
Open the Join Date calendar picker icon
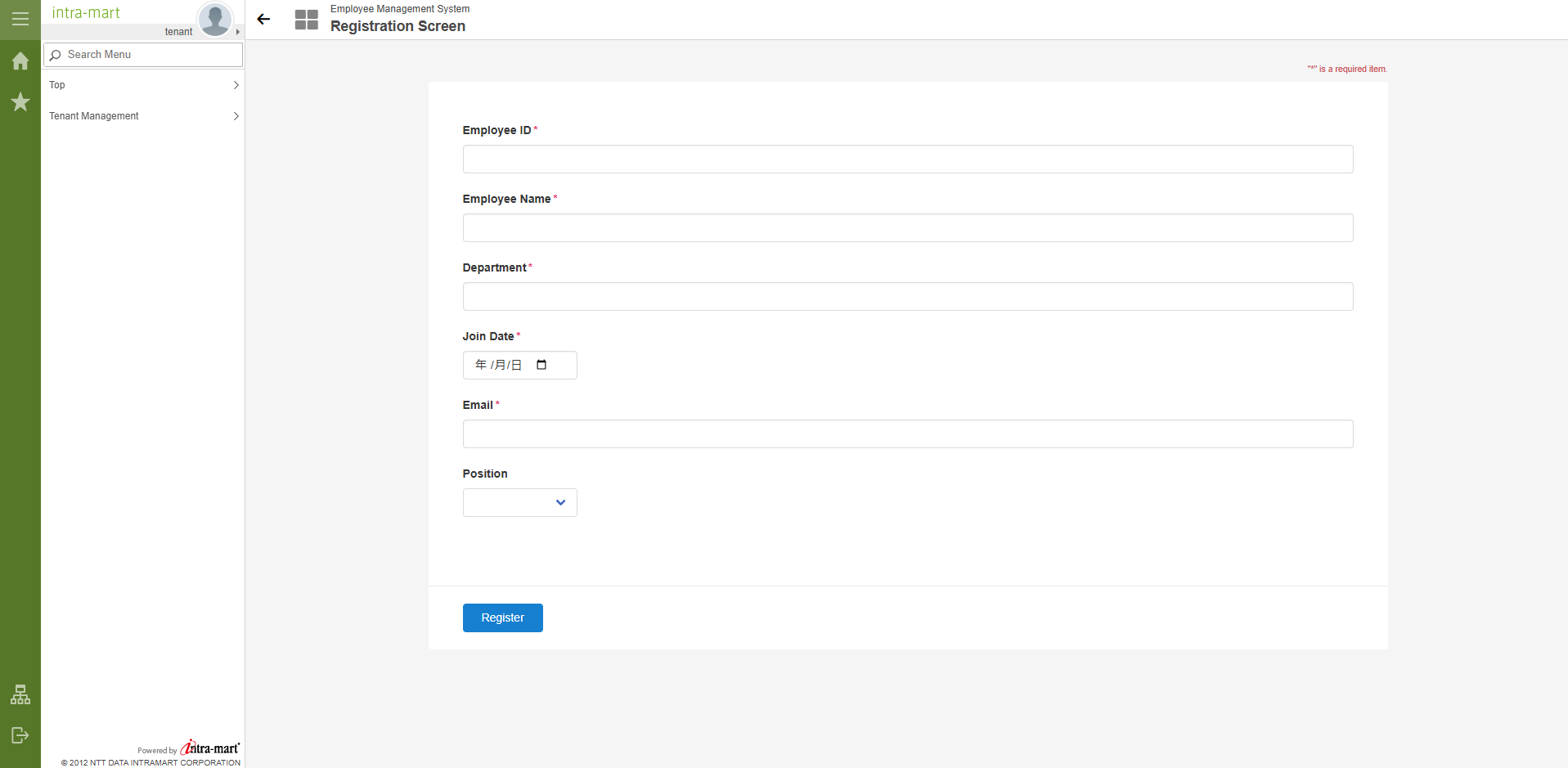tap(541, 365)
